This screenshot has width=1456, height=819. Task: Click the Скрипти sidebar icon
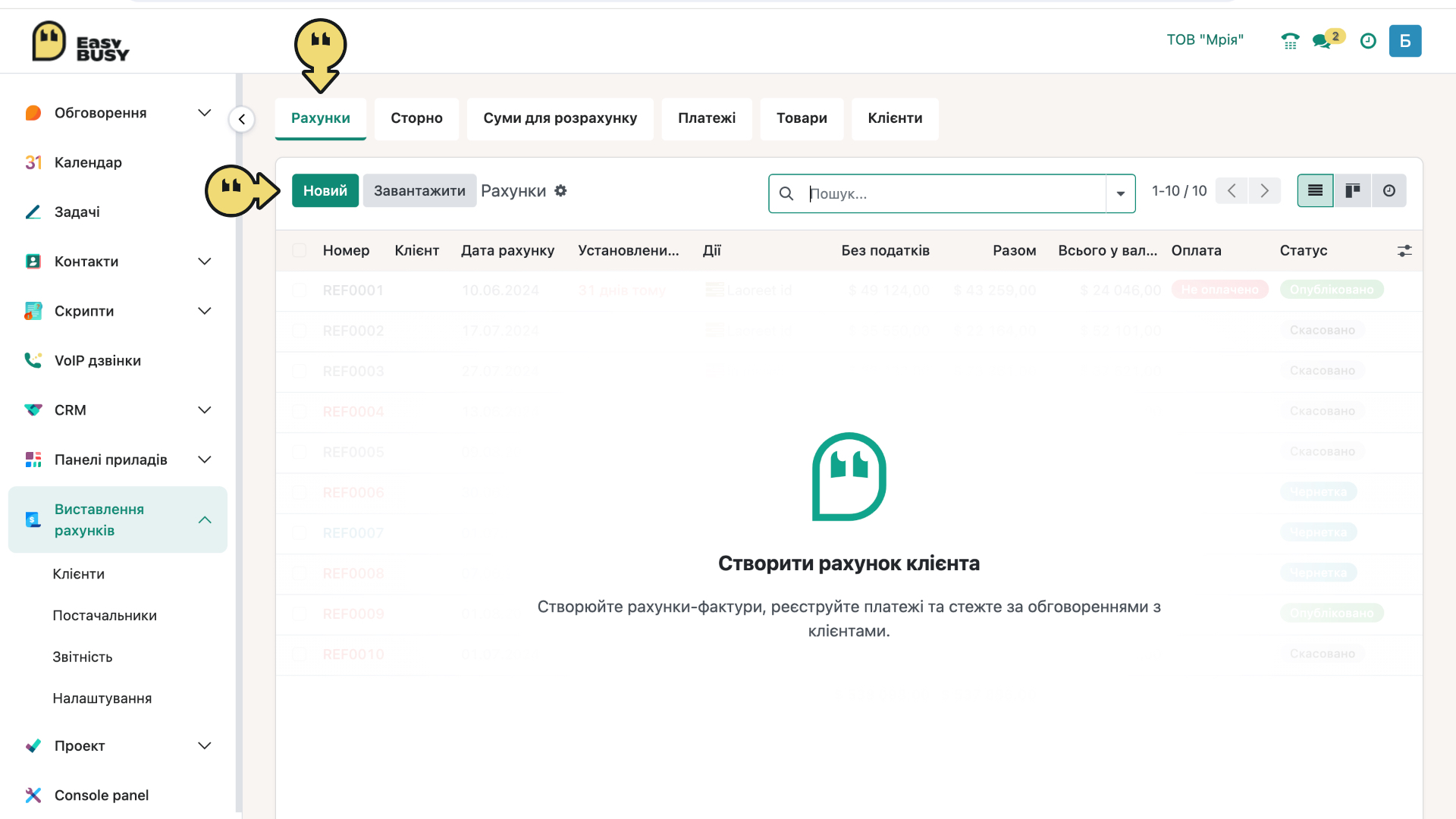point(33,311)
